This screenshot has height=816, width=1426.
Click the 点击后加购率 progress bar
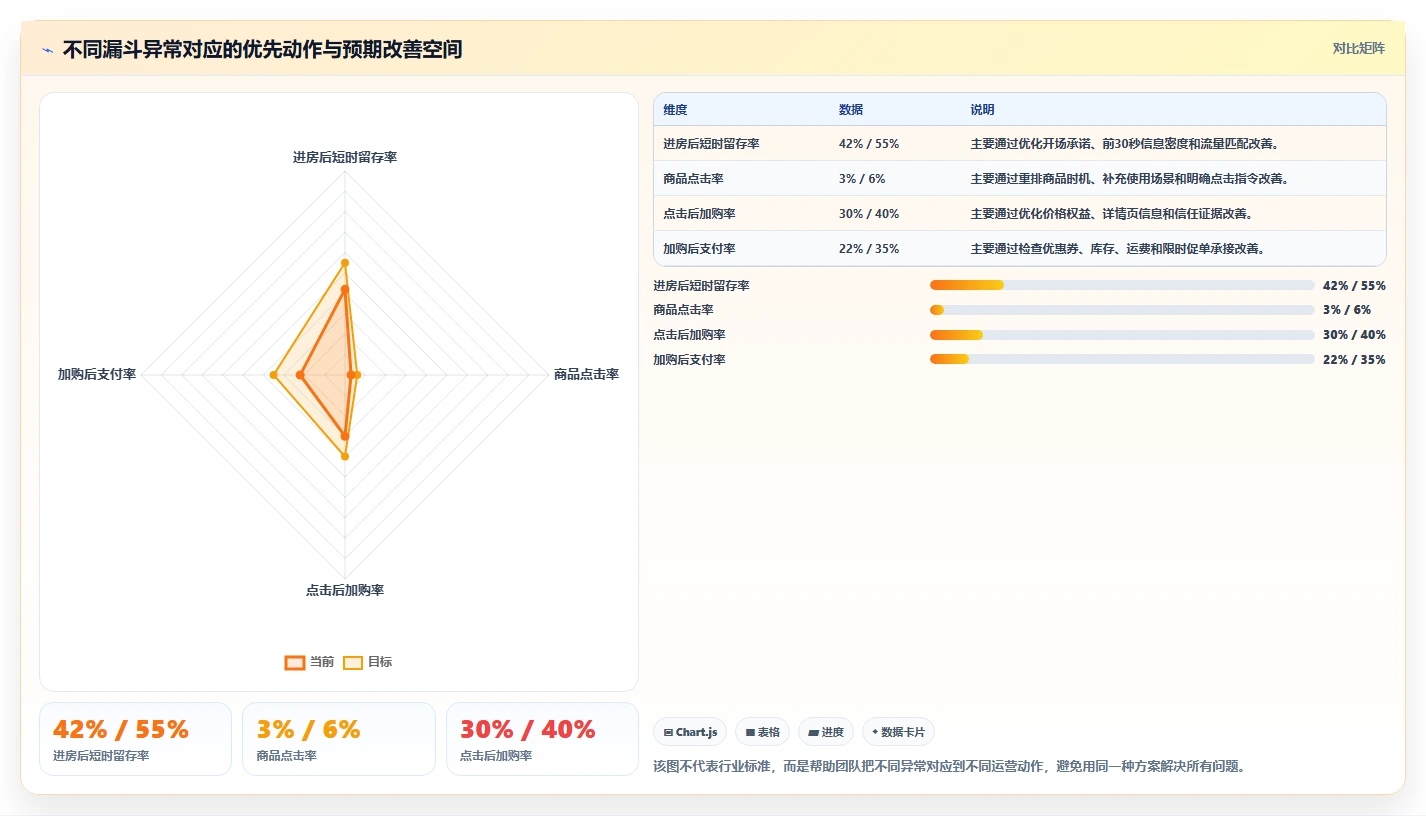1122,335
